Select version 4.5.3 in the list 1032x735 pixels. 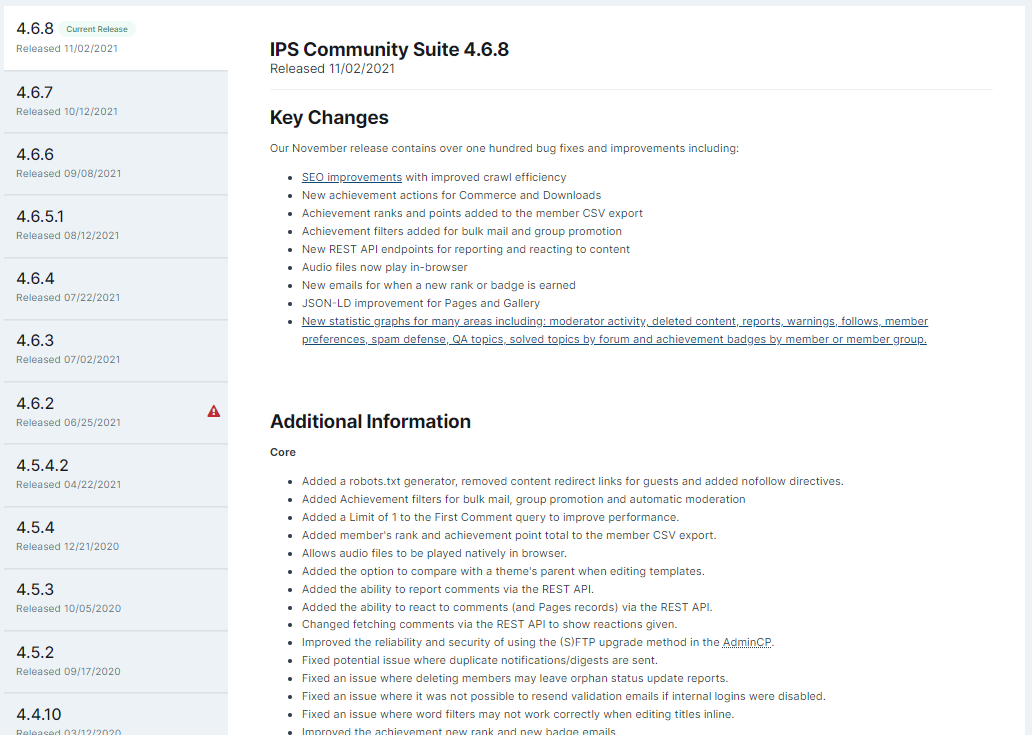(116, 599)
